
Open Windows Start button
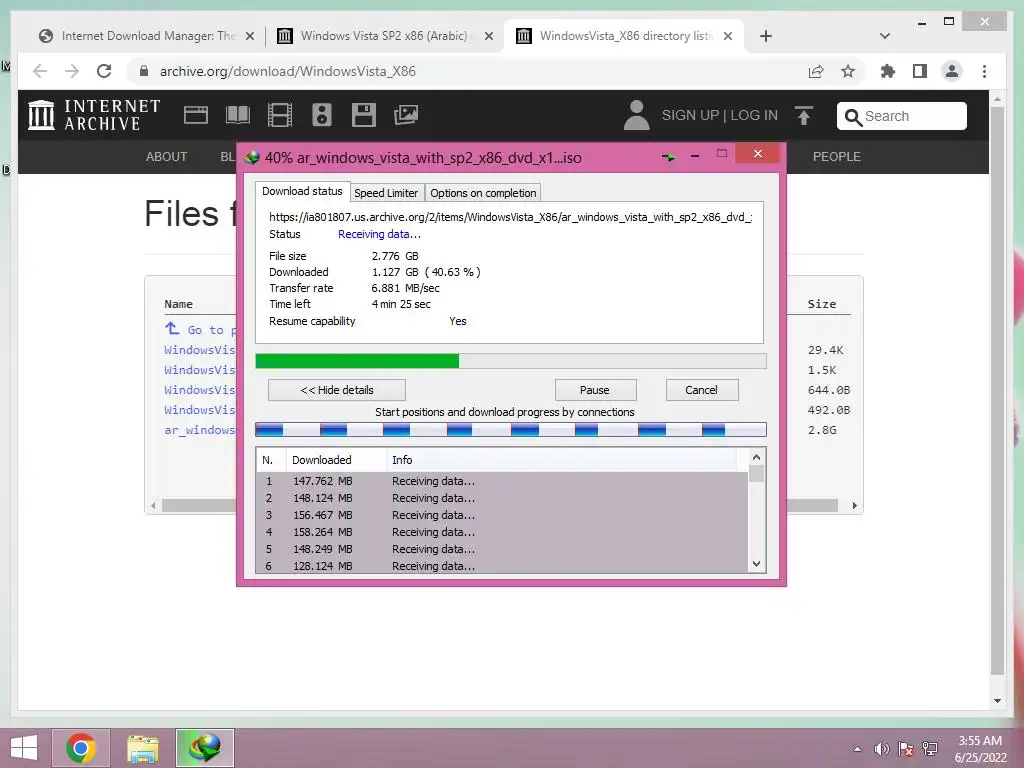point(24,748)
